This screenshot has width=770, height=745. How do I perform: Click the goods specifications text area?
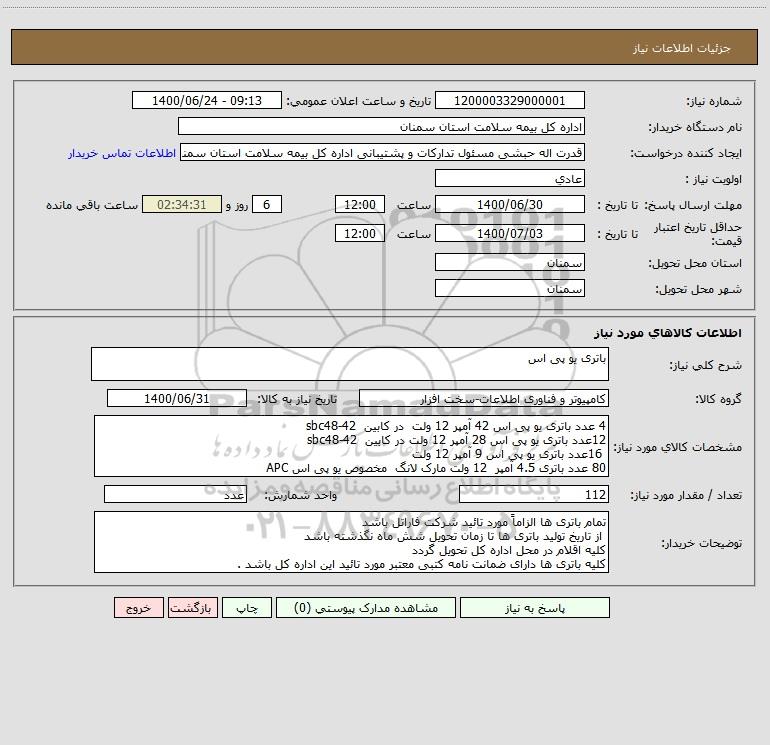[x=351, y=446]
